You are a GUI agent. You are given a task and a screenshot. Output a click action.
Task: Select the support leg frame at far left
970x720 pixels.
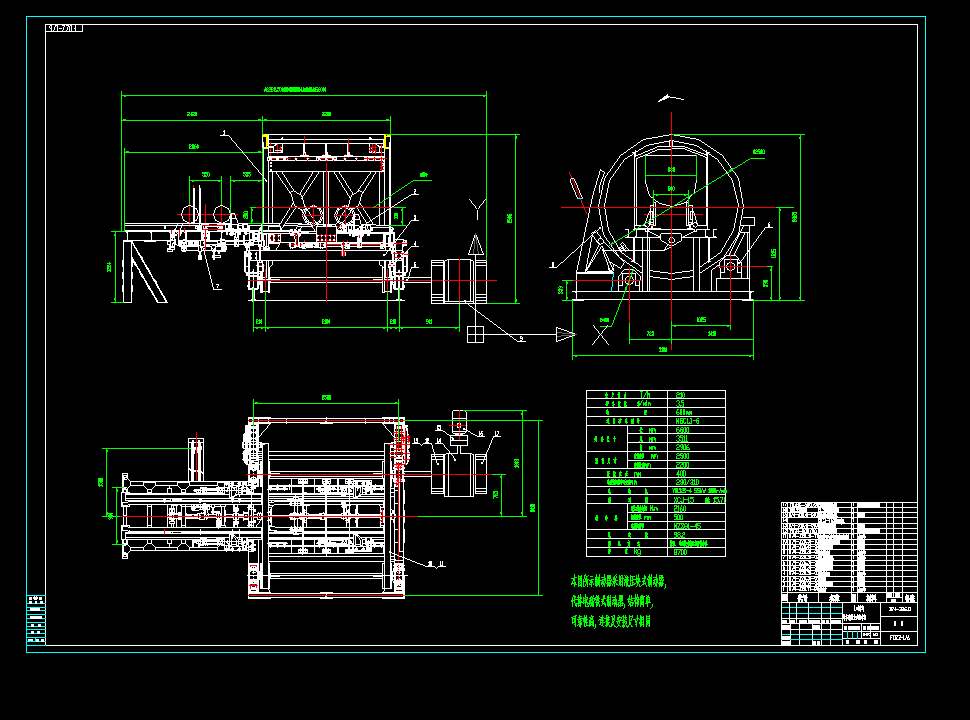point(144,271)
